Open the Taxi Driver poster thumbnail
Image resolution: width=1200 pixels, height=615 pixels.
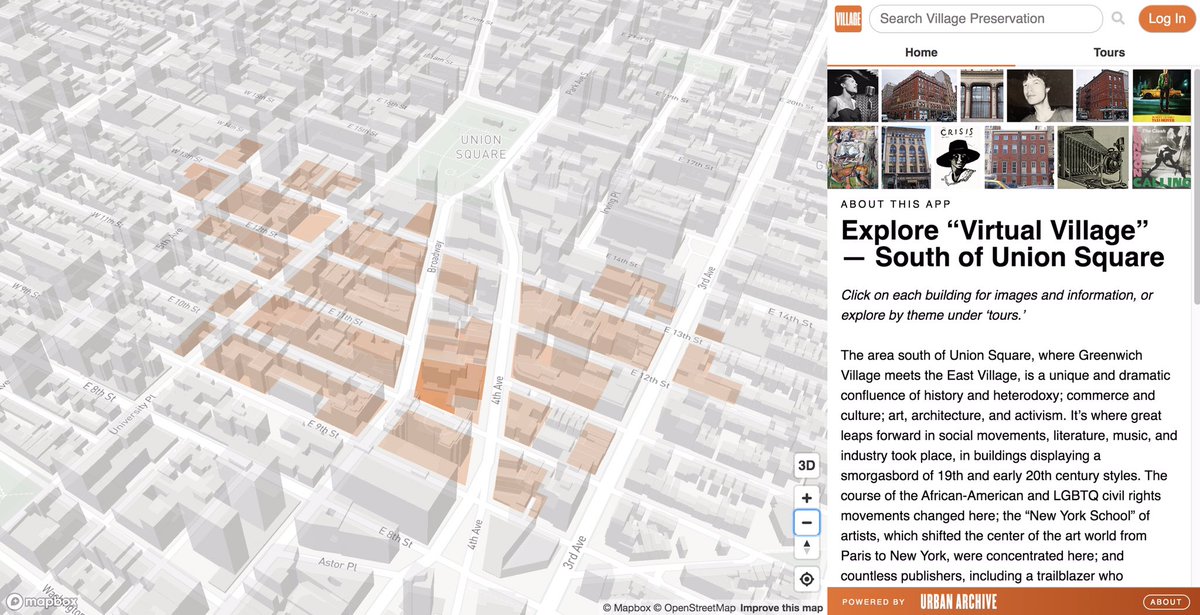[1161, 95]
